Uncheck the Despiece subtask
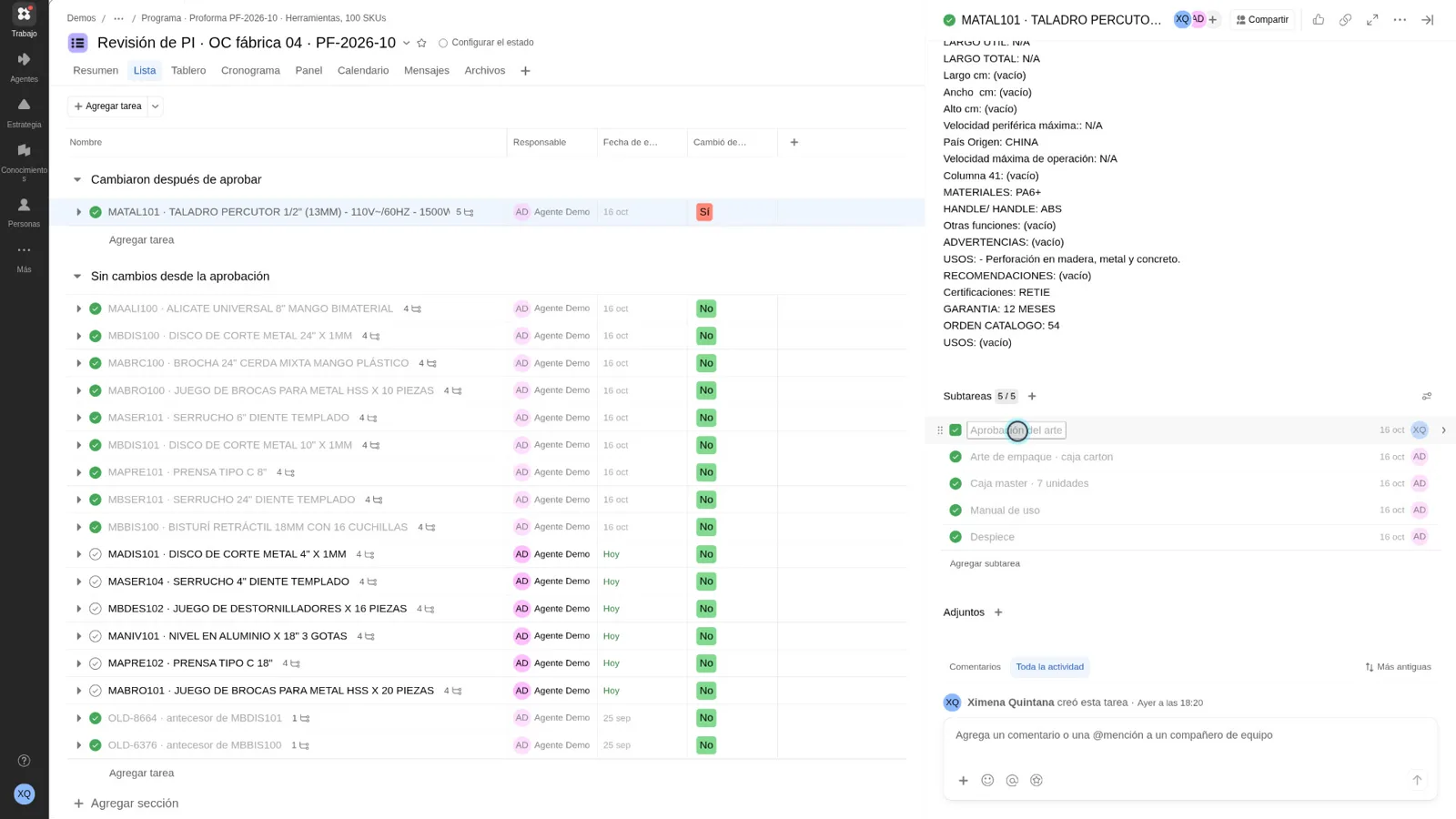This screenshot has height=819, width=1456. [x=955, y=537]
